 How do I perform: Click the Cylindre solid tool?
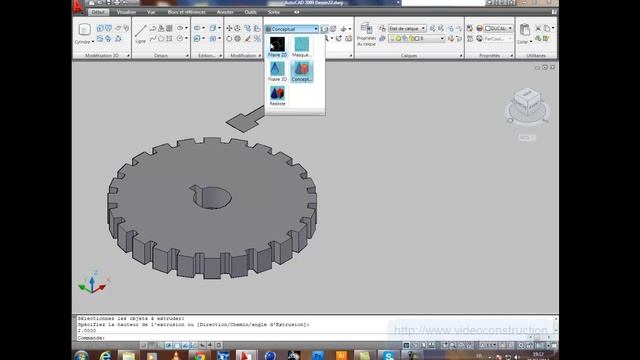point(84,30)
